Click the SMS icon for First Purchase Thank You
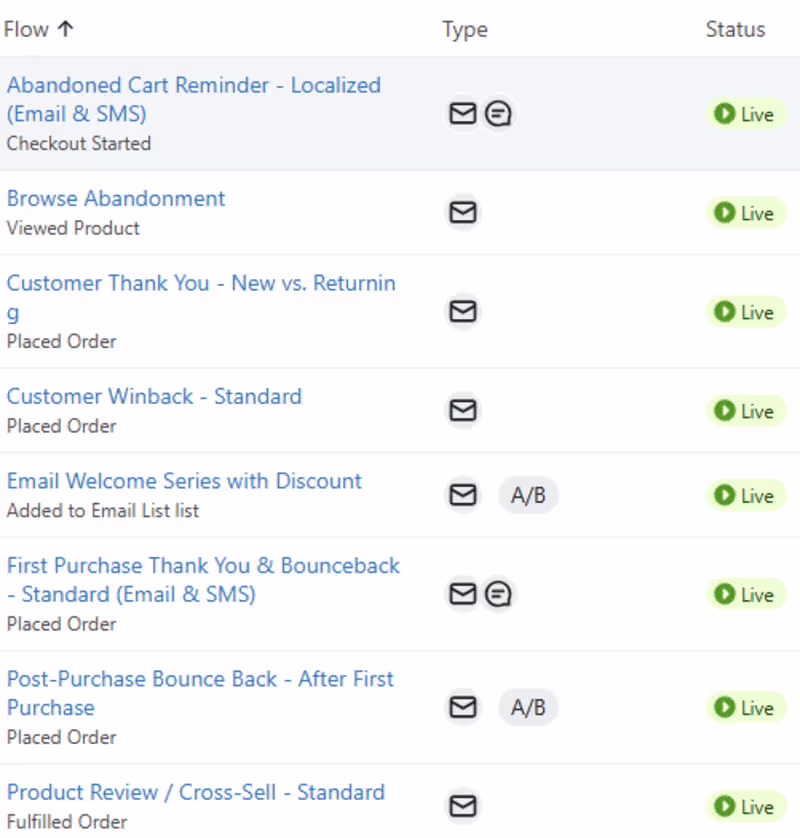This screenshot has height=838, width=800. coord(497,593)
